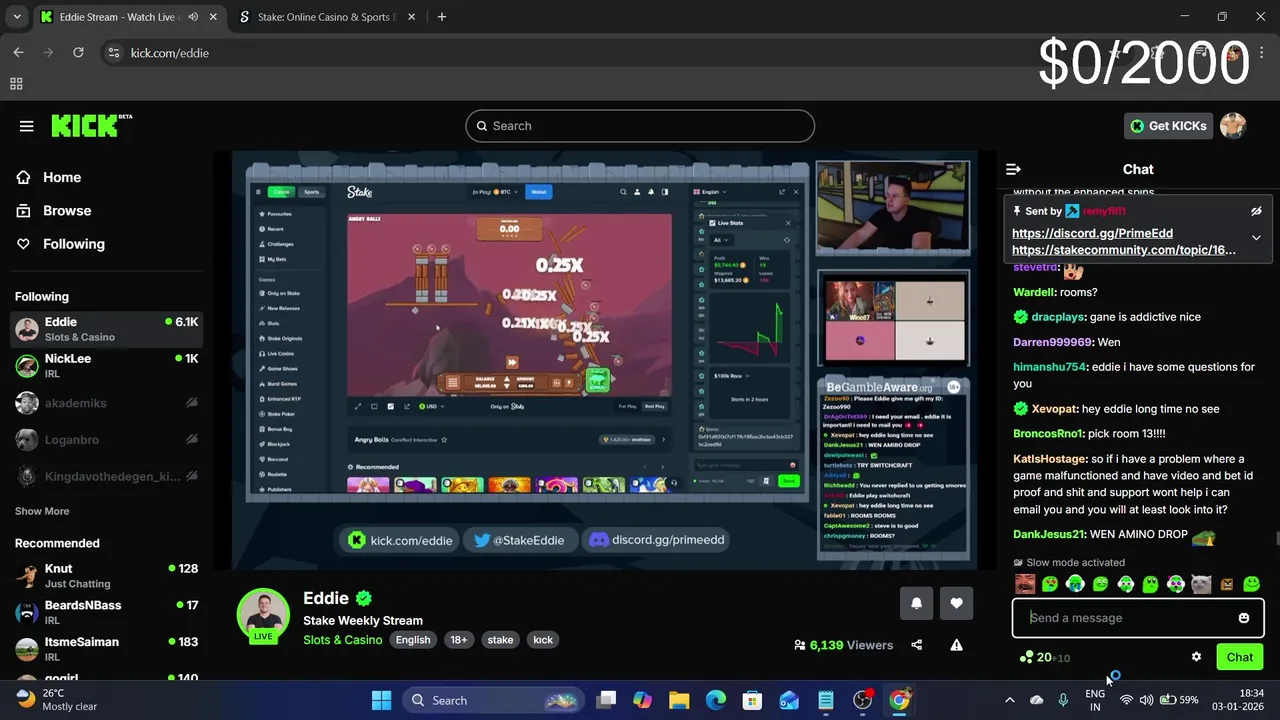Image resolution: width=1280 pixels, height=720 pixels.
Task: View site information icon in address bar
Action: coord(113,53)
